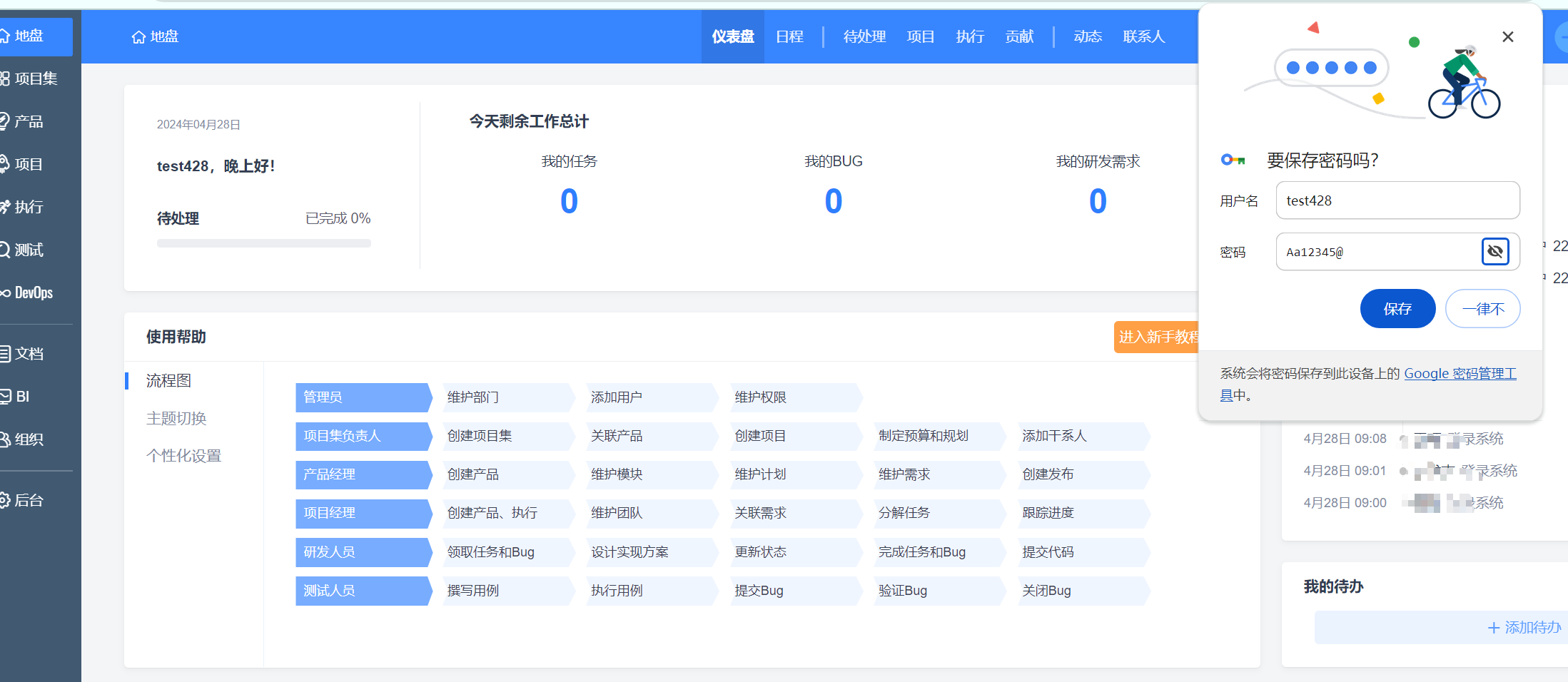Click the 我的BUG count
1568x682 pixels.
coord(834,201)
